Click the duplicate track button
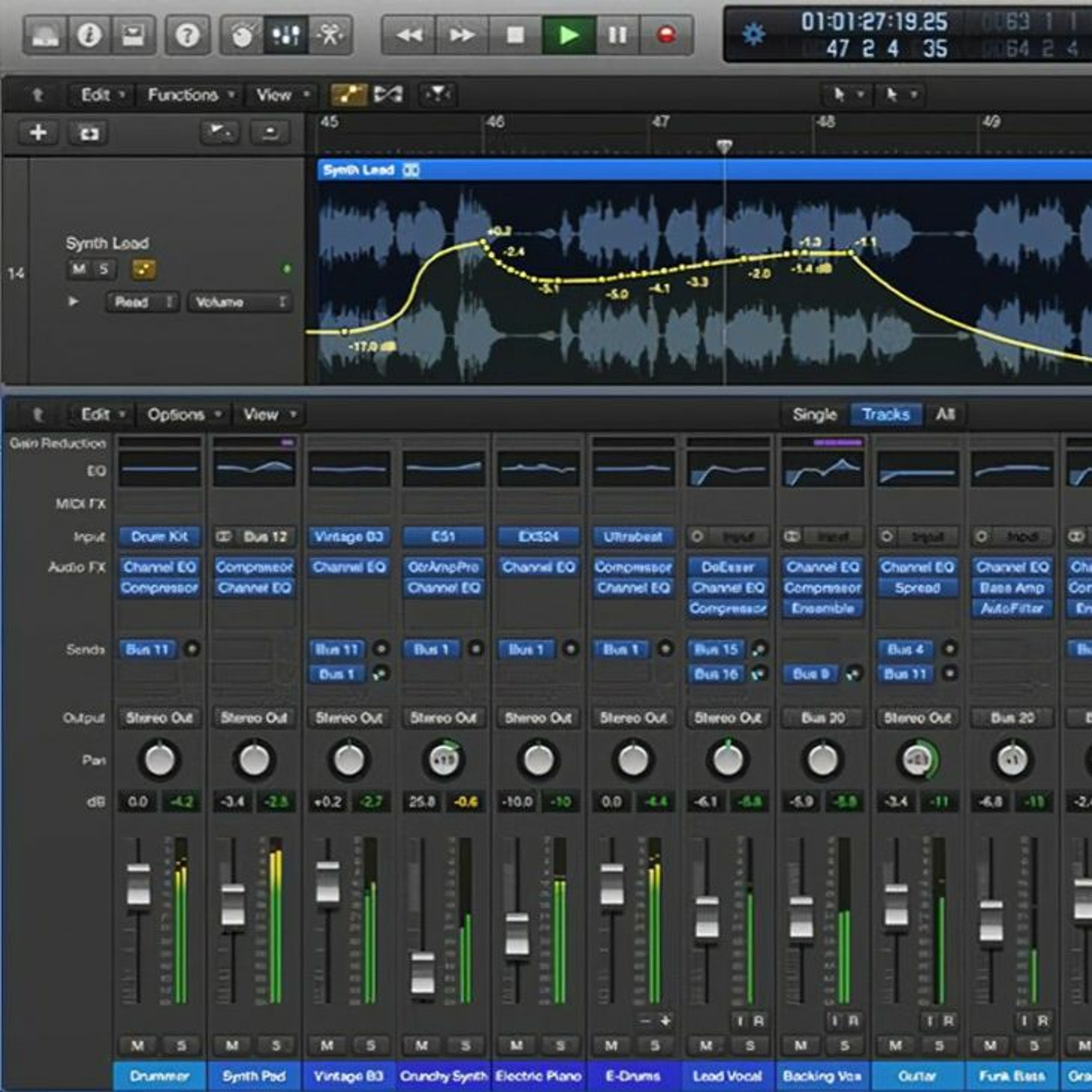 (89, 133)
